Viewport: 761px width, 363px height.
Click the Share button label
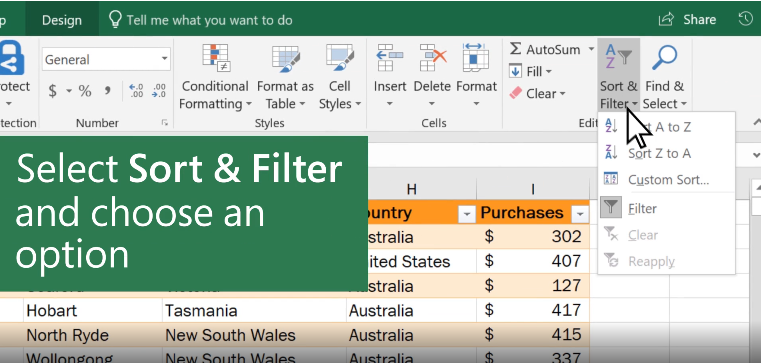click(x=699, y=20)
